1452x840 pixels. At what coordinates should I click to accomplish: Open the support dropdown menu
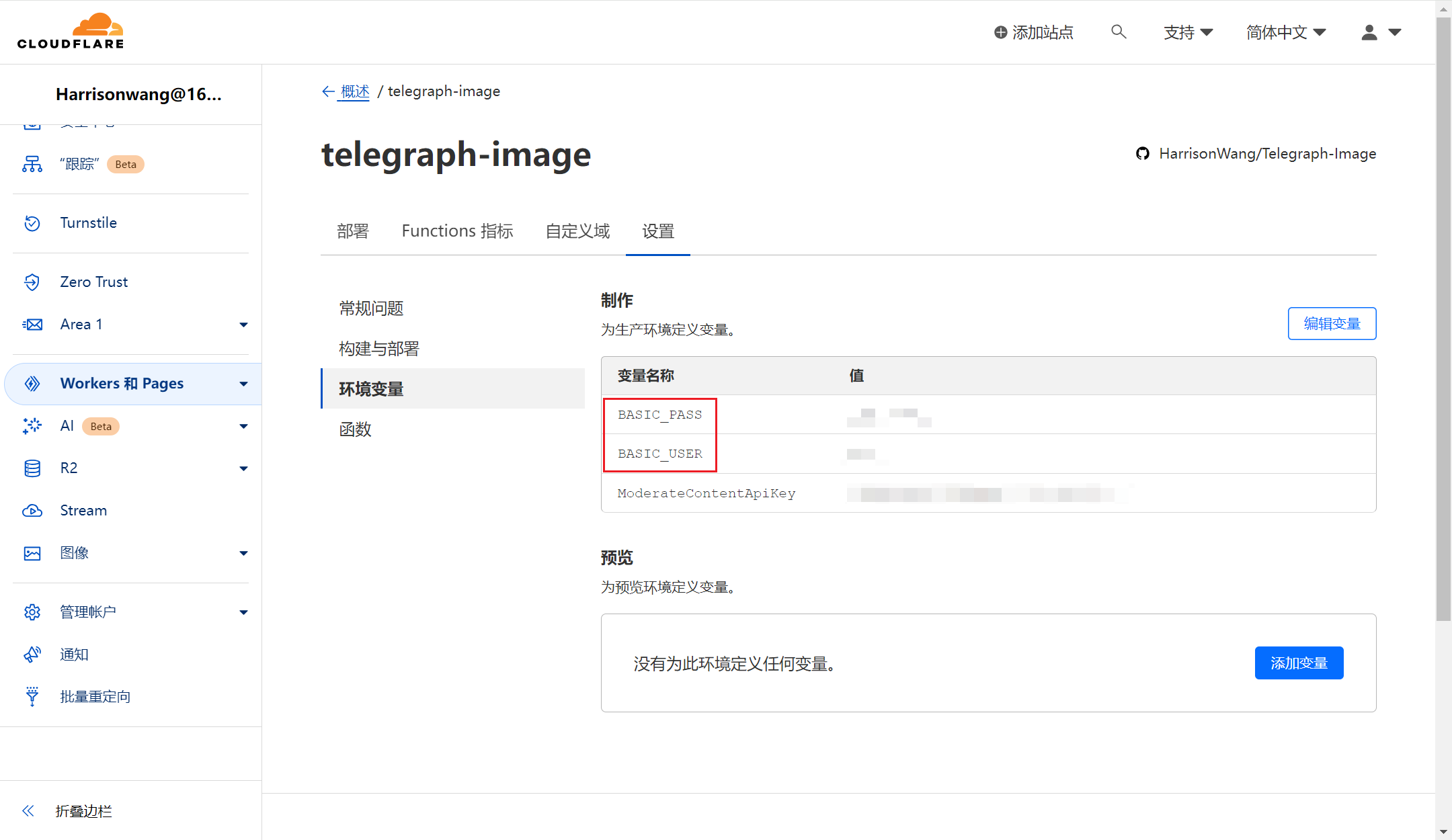tap(1188, 32)
